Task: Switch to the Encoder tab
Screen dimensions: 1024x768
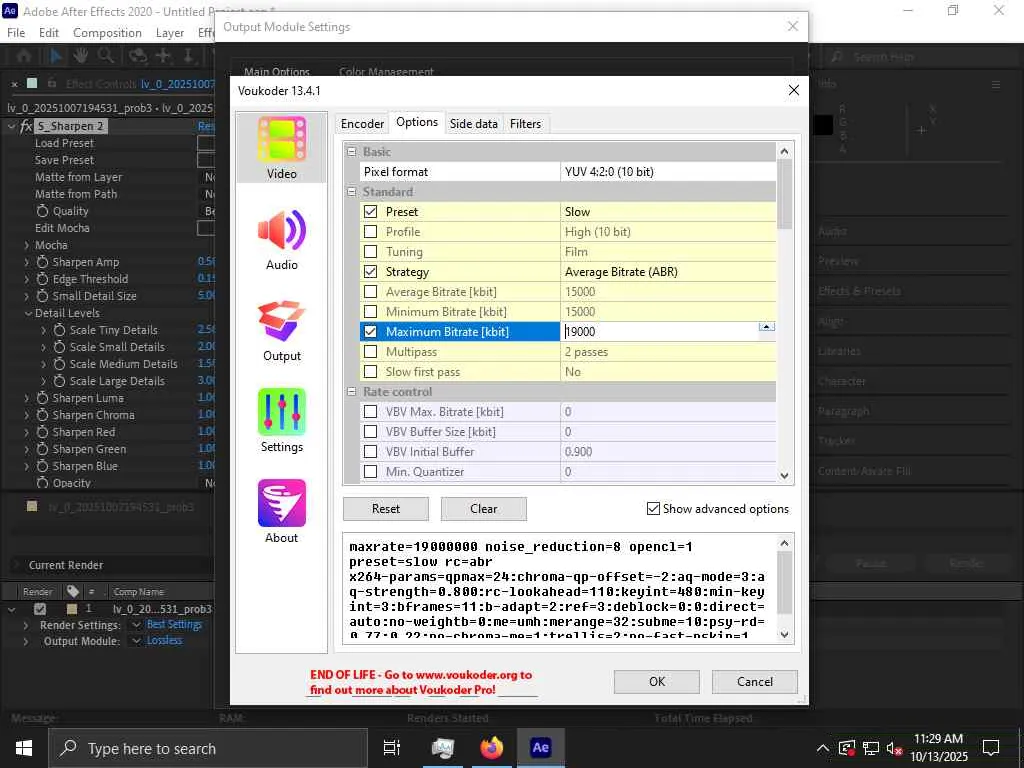Action: 362,124
